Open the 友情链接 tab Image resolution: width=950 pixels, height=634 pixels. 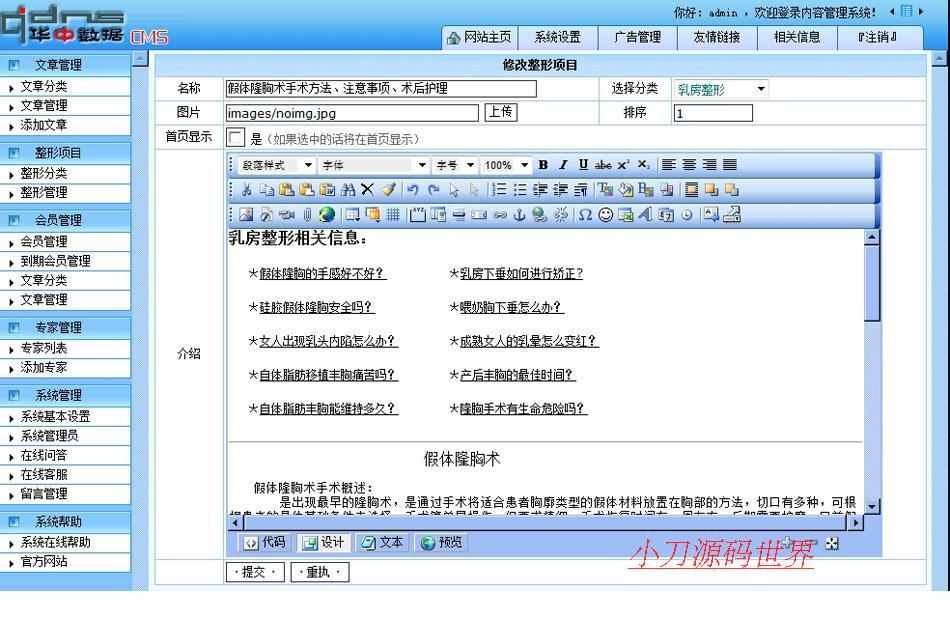tap(717, 38)
